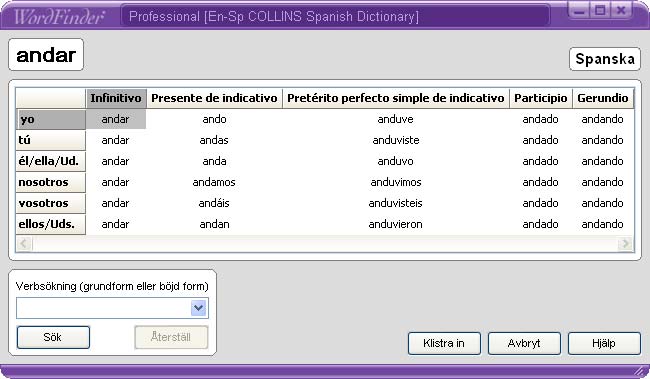Close the WordFinder window

pyautogui.click(x=621, y=10)
